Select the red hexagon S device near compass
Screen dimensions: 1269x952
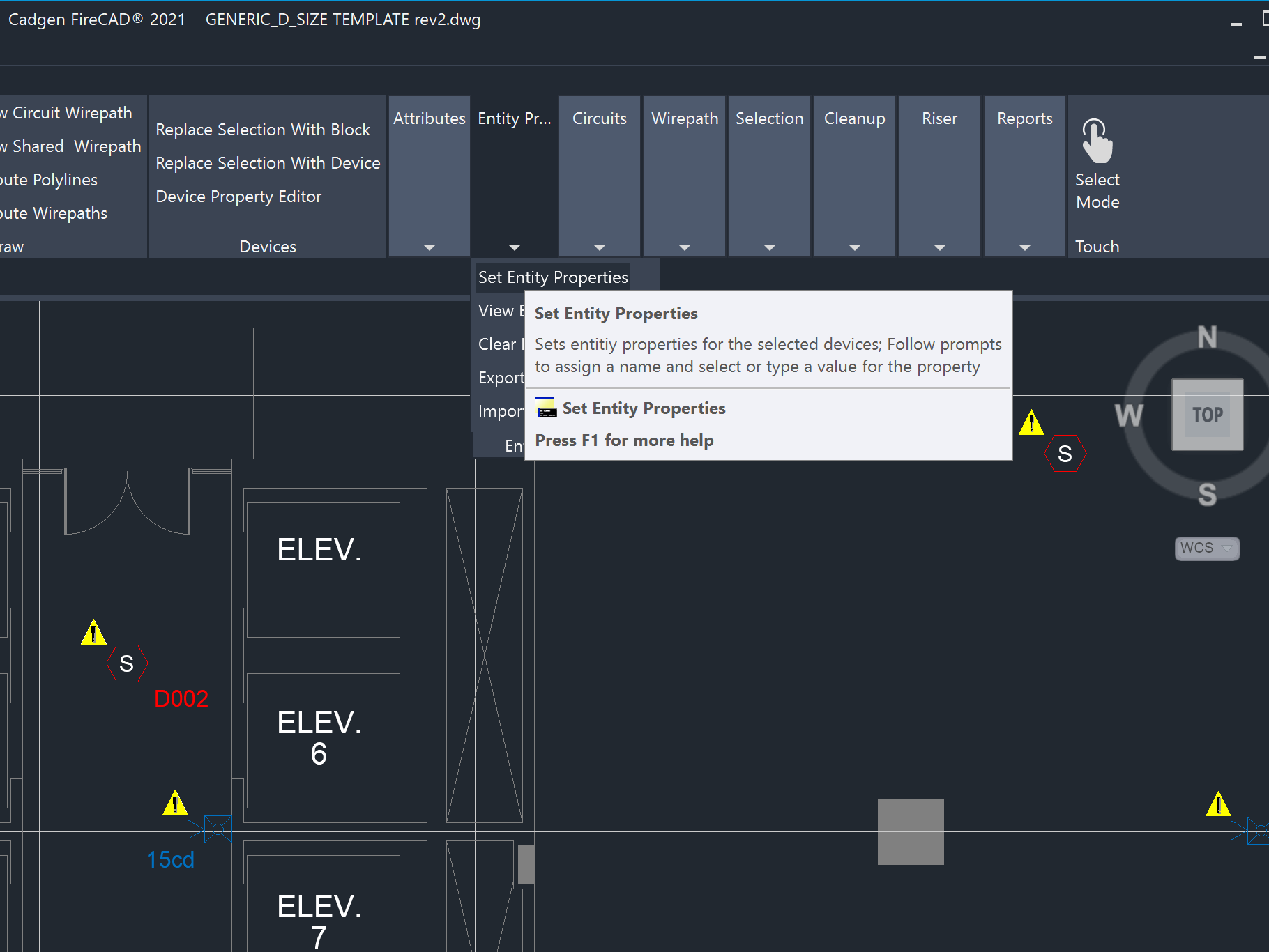[1065, 454]
